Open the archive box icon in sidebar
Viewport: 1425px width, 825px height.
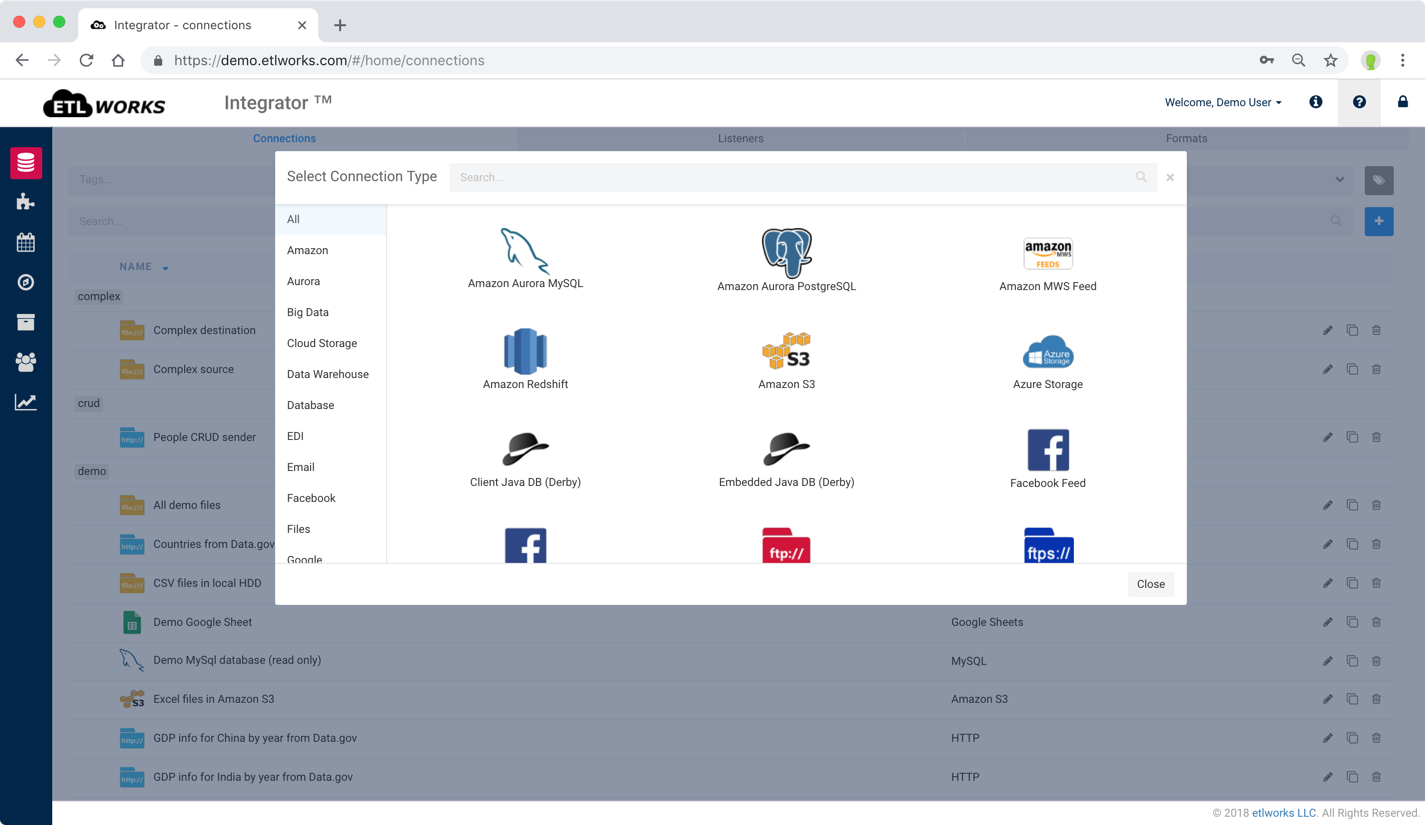(26, 322)
